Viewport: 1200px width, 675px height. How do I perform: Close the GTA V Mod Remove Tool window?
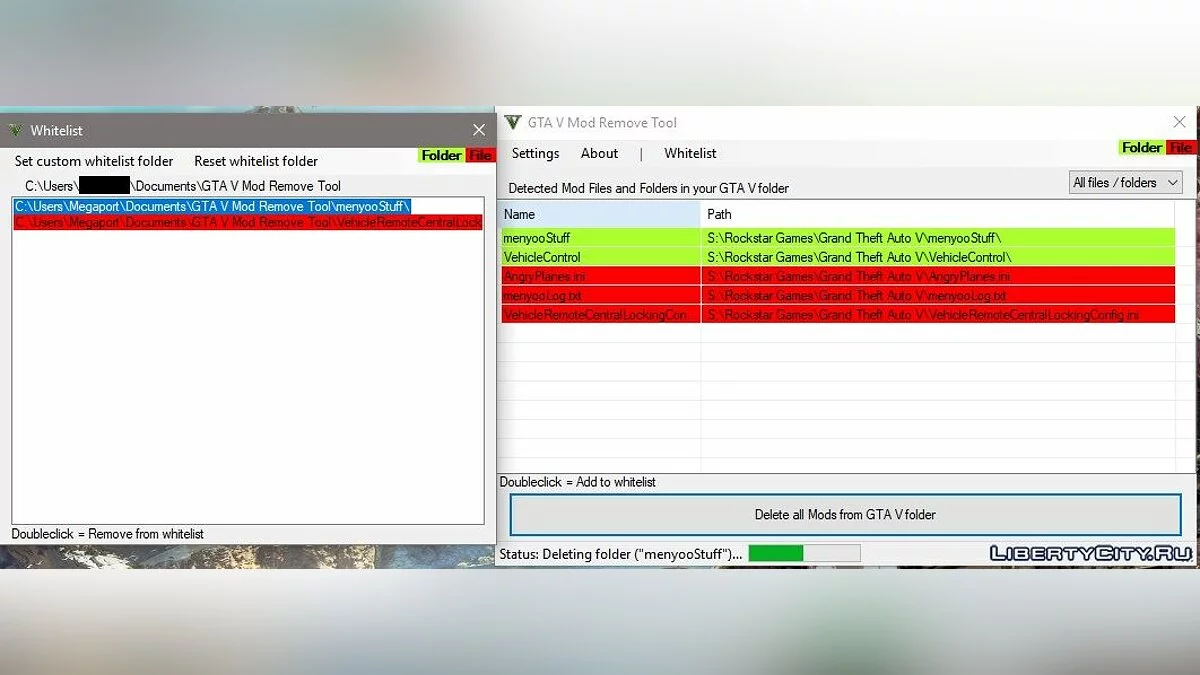1179,122
